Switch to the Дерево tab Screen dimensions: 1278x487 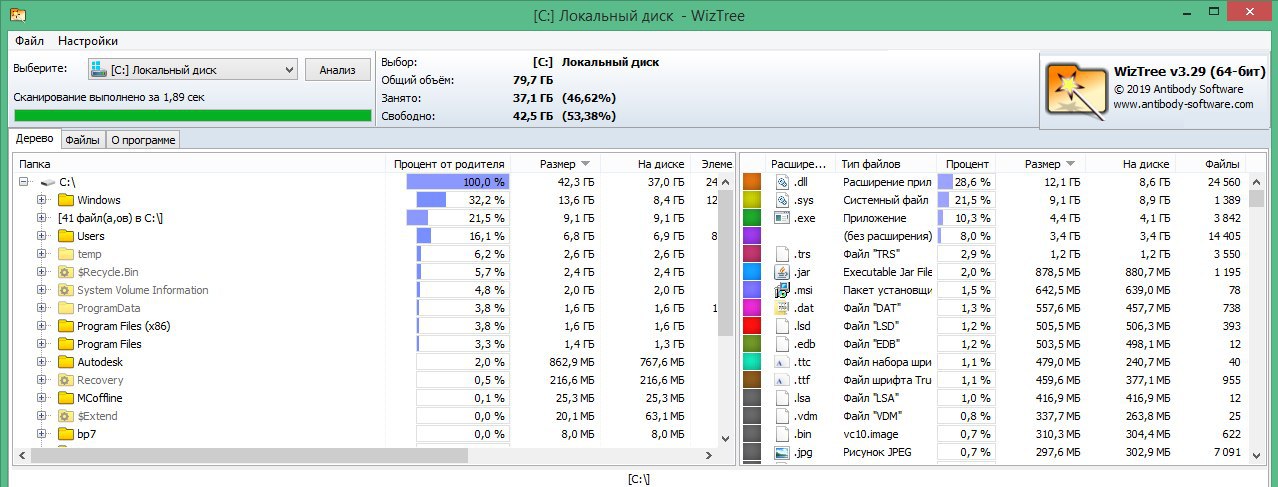tap(35, 139)
